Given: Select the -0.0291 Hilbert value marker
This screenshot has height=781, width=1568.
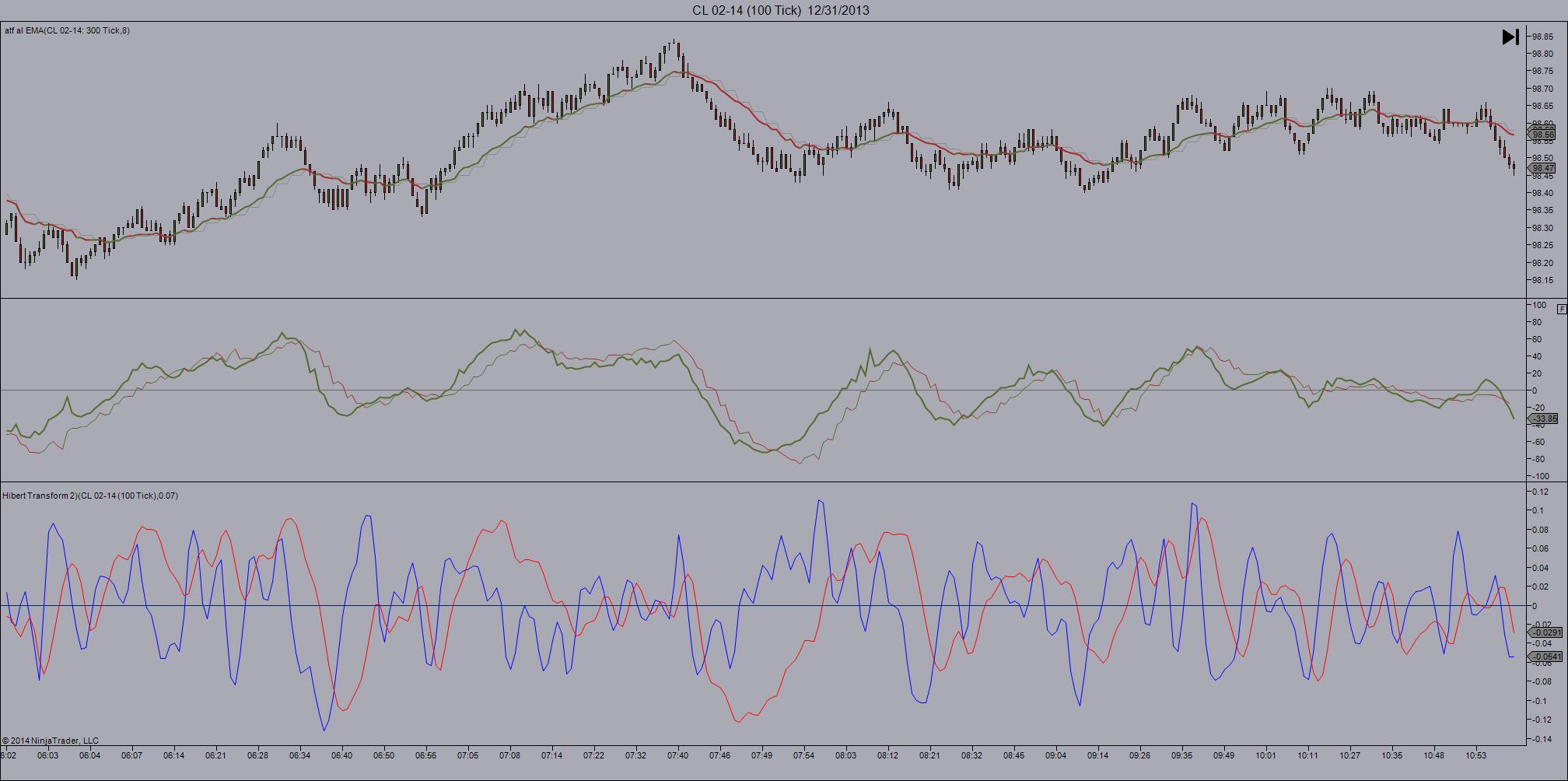Looking at the screenshot, I should [x=1546, y=632].
